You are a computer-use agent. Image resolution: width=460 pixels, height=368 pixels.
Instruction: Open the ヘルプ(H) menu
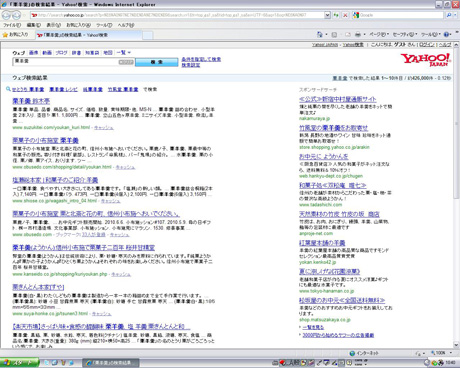coord(126,25)
